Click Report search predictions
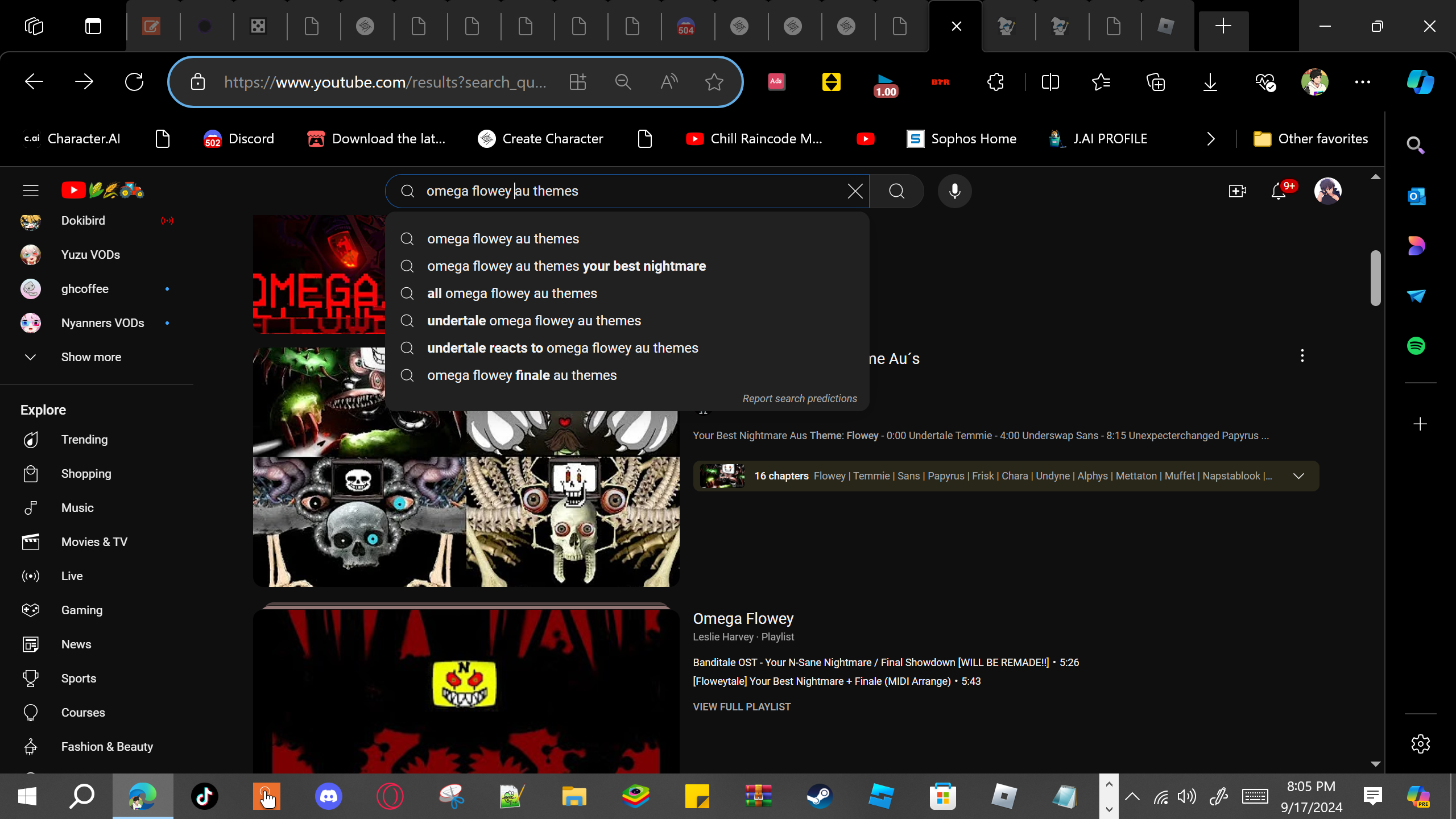Viewport: 1456px width, 819px height. pyautogui.click(x=799, y=399)
